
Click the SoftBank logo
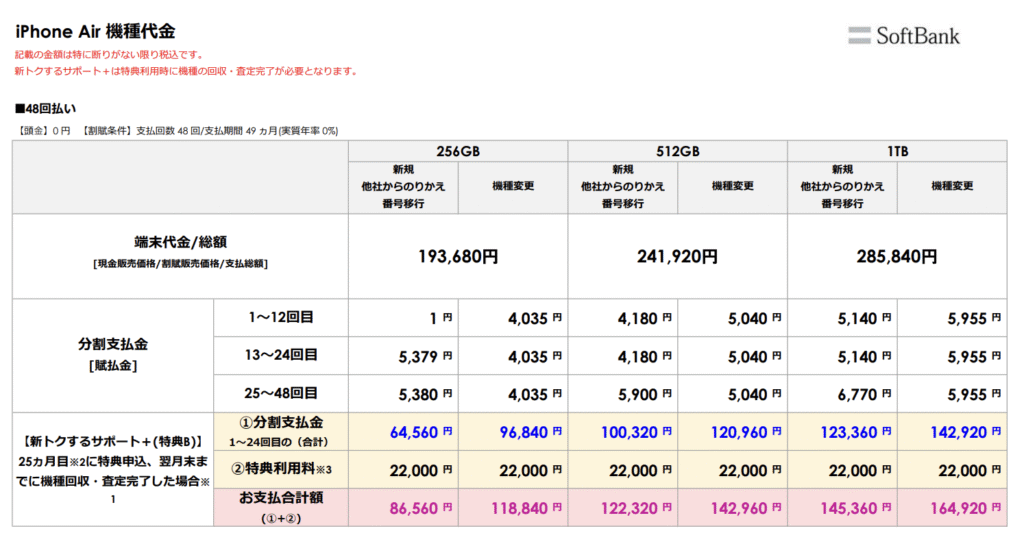(x=904, y=36)
